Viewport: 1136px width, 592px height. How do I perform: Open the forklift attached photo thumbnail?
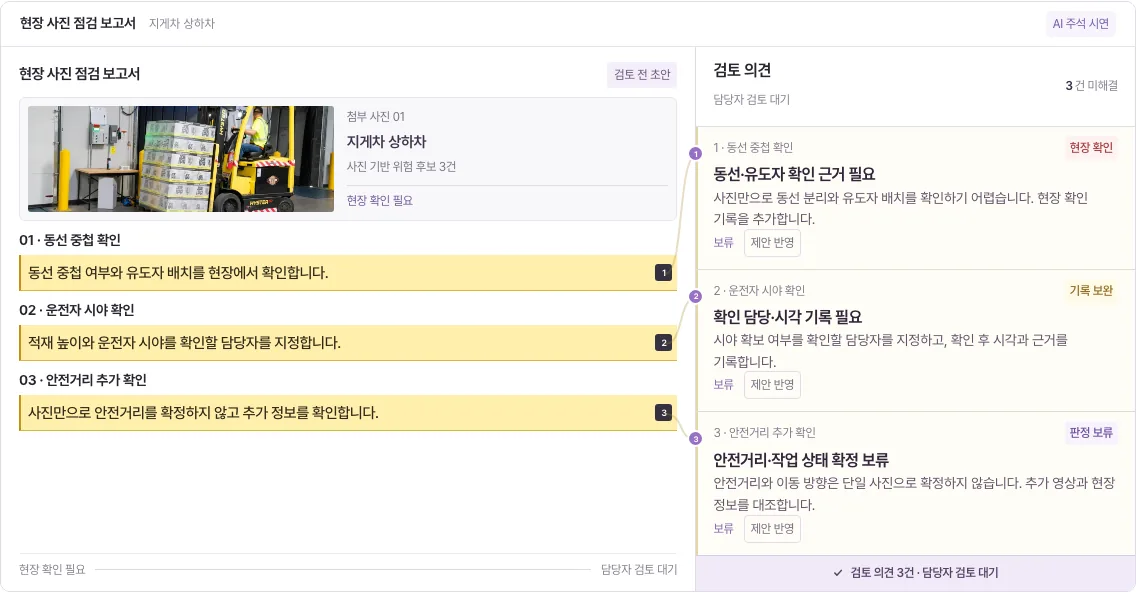point(181,159)
